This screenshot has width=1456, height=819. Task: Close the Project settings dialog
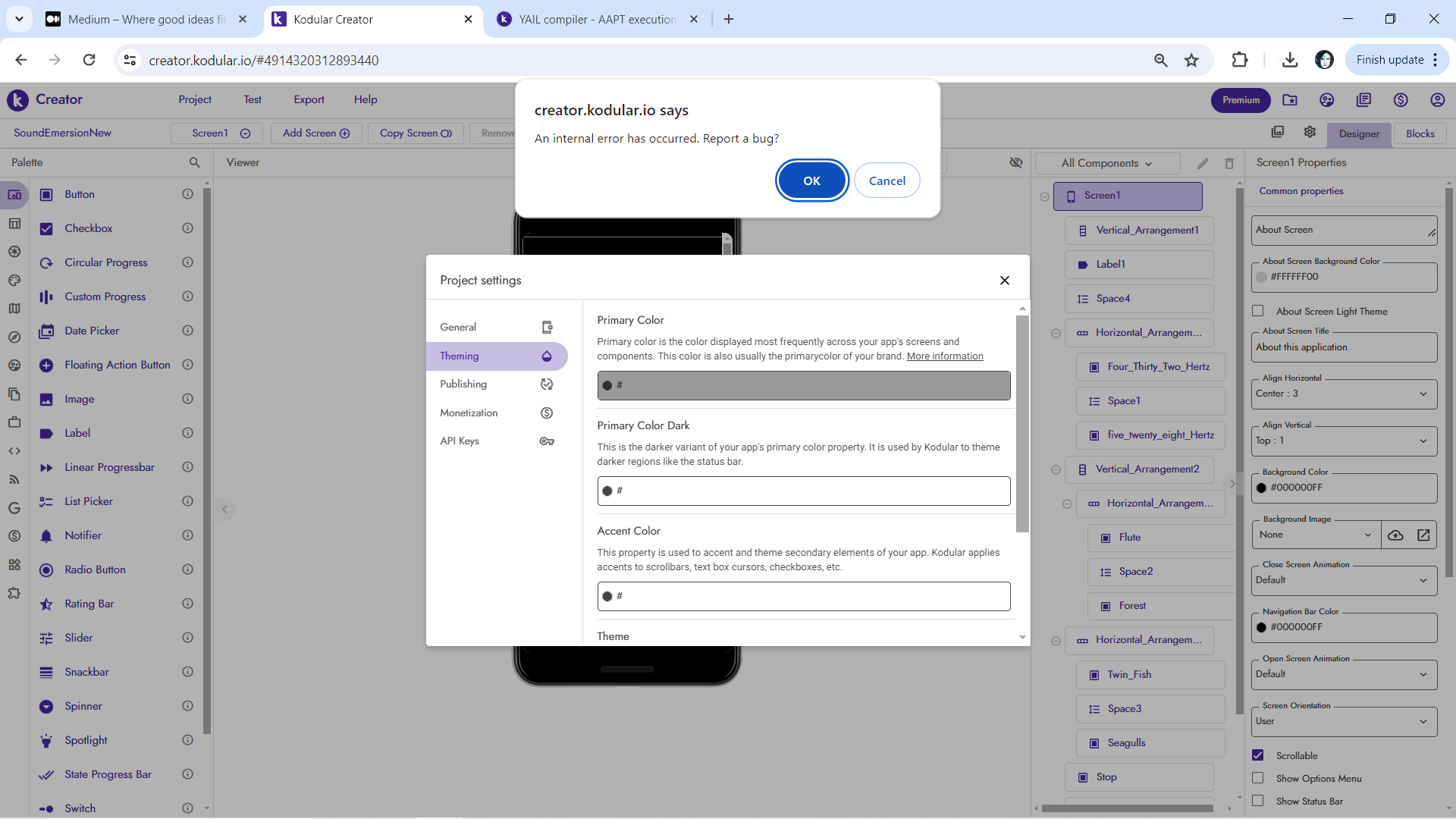pos(1004,281)
